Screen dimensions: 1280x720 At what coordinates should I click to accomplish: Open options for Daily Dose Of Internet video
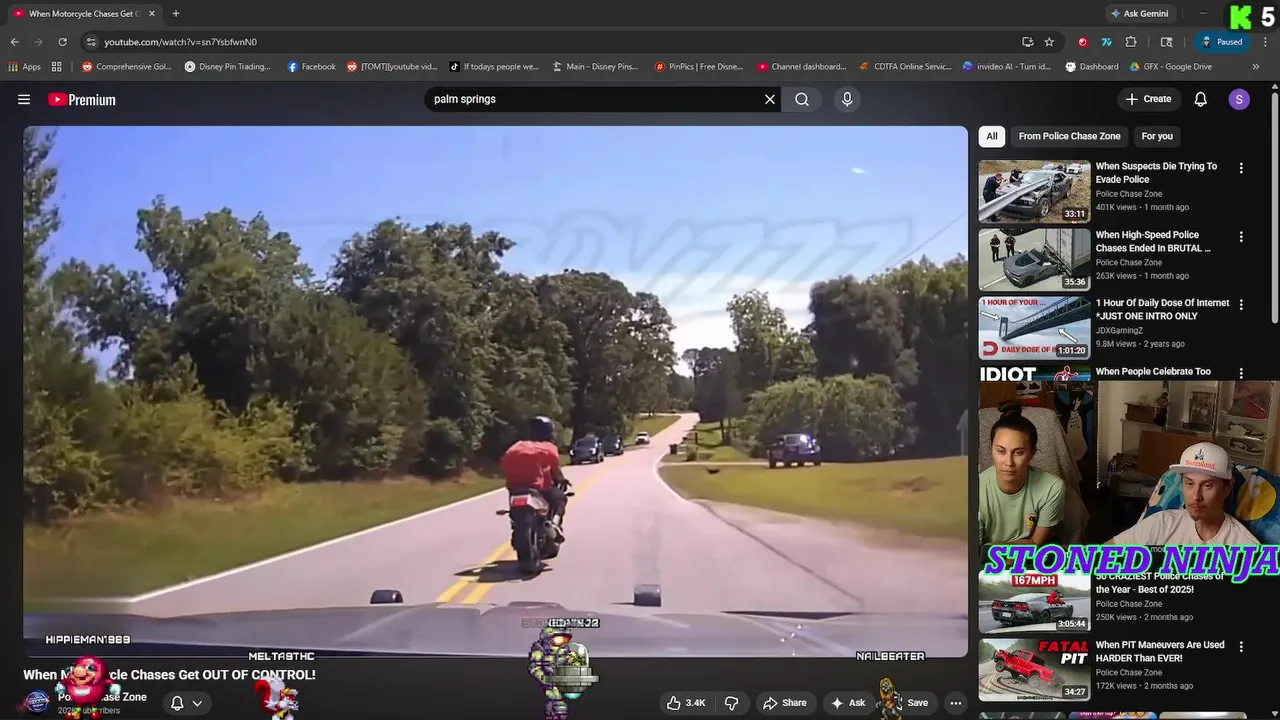(1241, 304)
